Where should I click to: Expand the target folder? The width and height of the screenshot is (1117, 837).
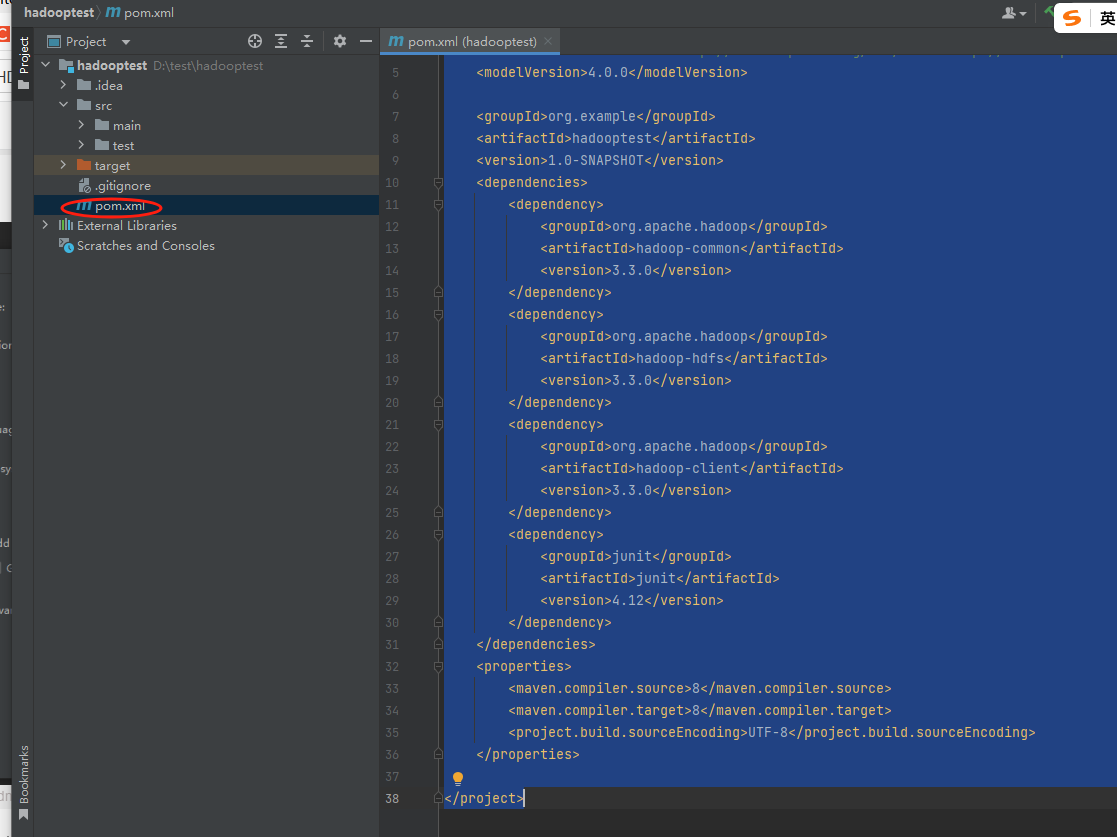pos(63,165)
